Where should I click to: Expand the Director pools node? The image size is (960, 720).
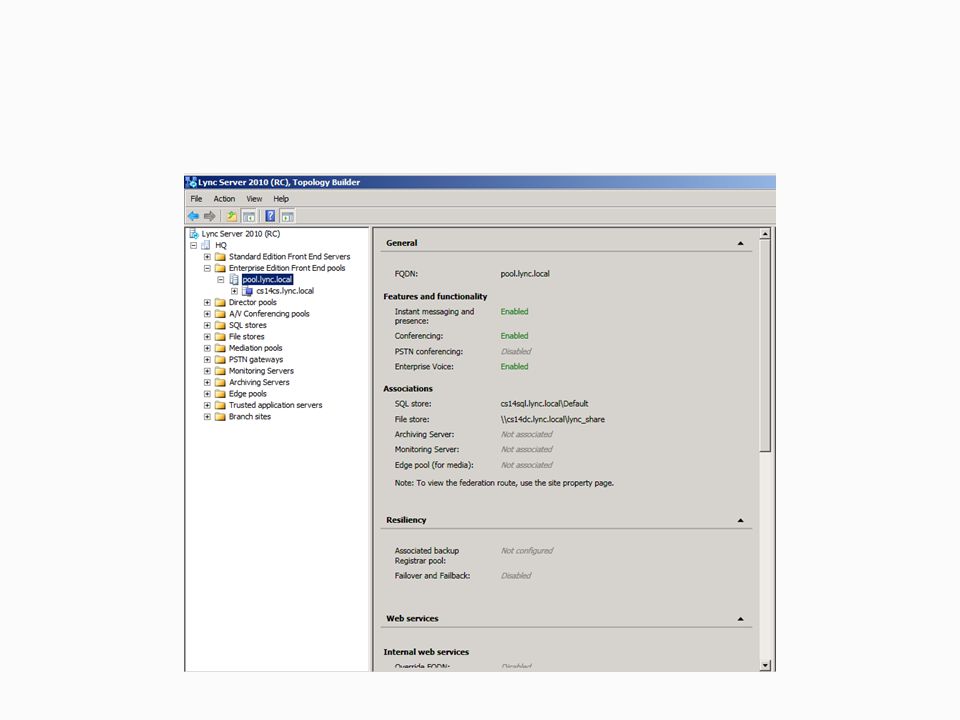(x=207, y=302)
